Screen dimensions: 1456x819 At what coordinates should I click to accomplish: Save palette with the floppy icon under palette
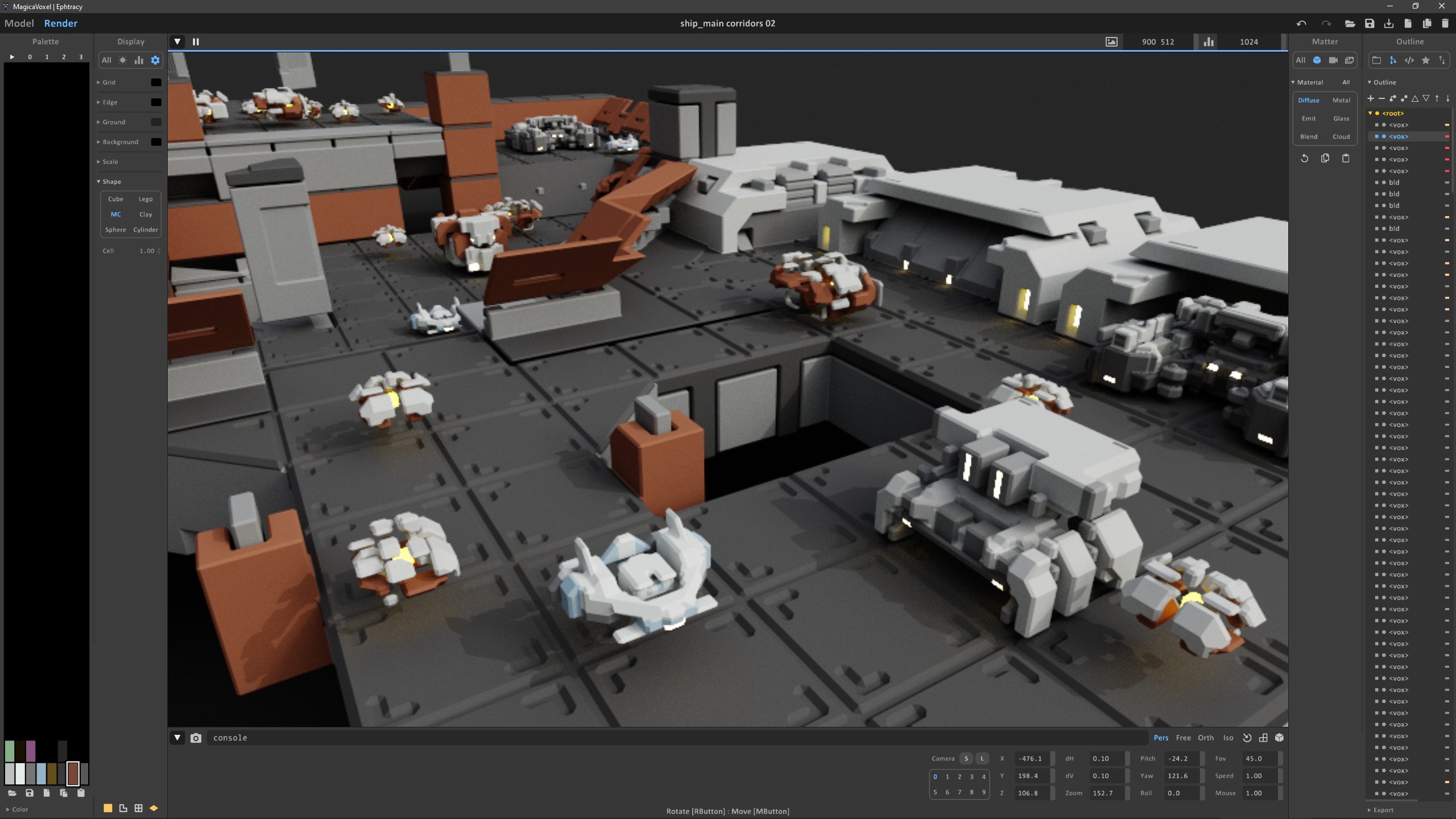(x=30, y=793)
